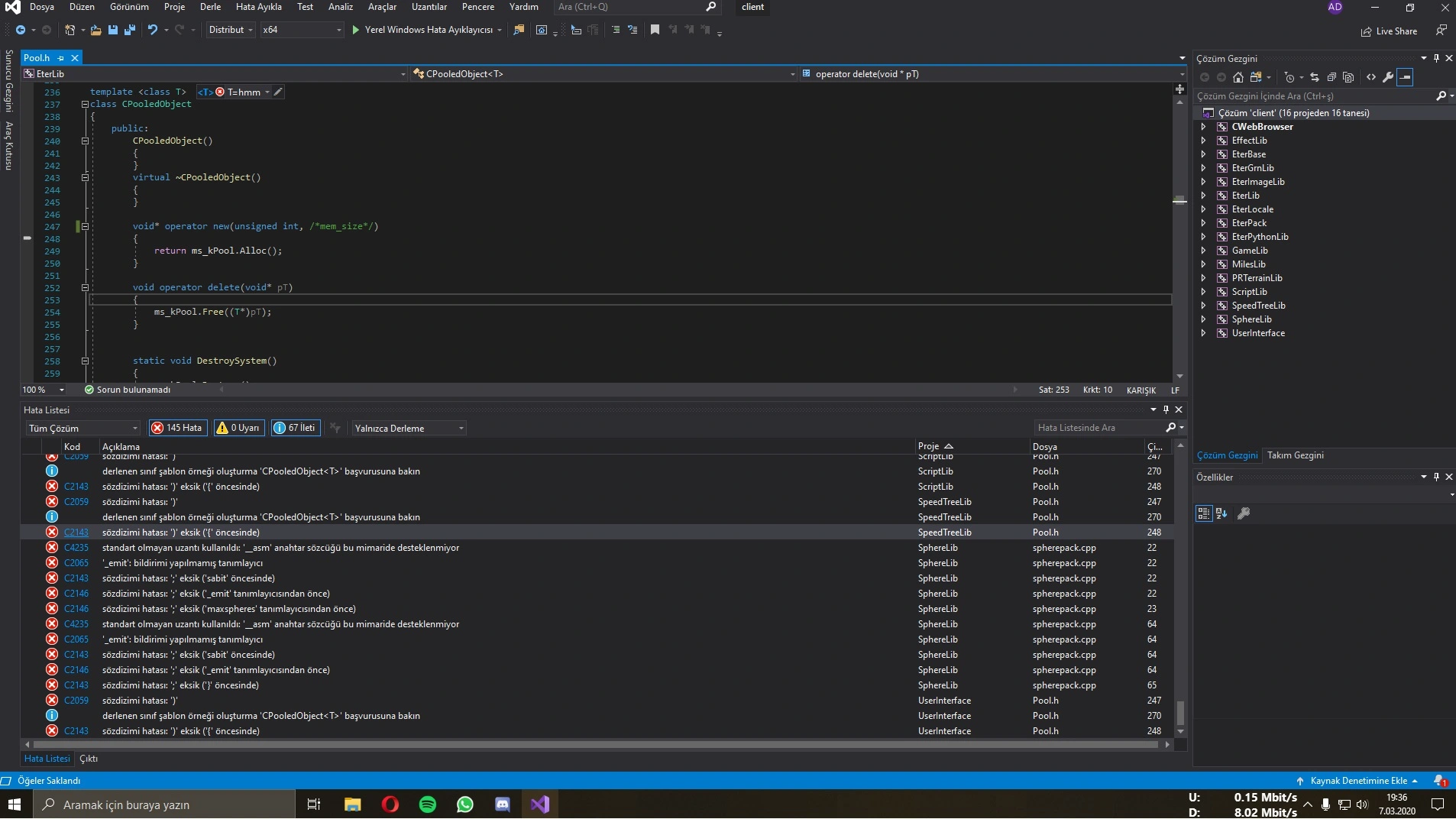Image resolution: width=1456 pixels, height=819 pixels.
Task: Open a file with the folder toolbar icon
Action: [95, 30]
